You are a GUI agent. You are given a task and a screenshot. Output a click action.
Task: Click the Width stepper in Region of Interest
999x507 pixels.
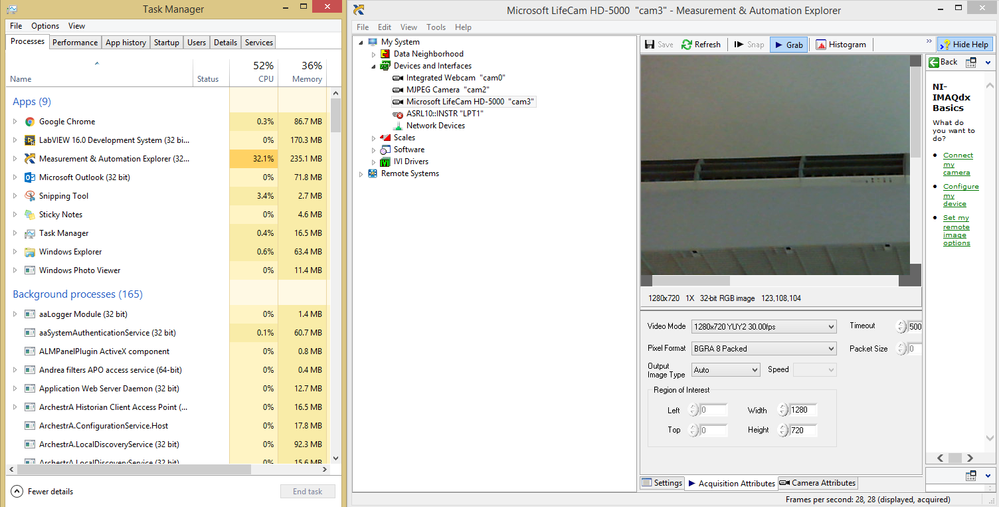(783, 410)
